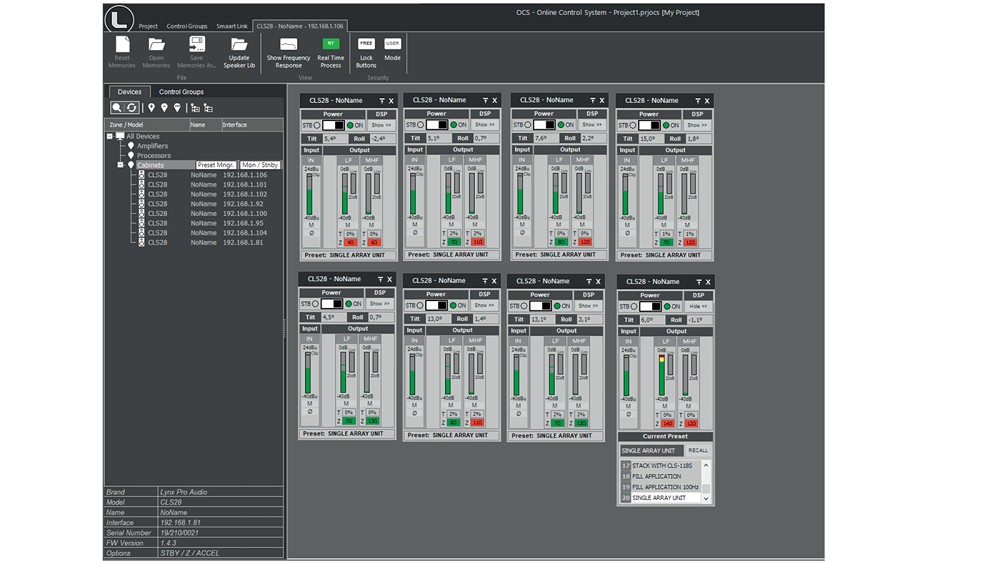The image size is (1000, 562).
Task: Click the Open Memories folder icon
Action: (156, 45)
